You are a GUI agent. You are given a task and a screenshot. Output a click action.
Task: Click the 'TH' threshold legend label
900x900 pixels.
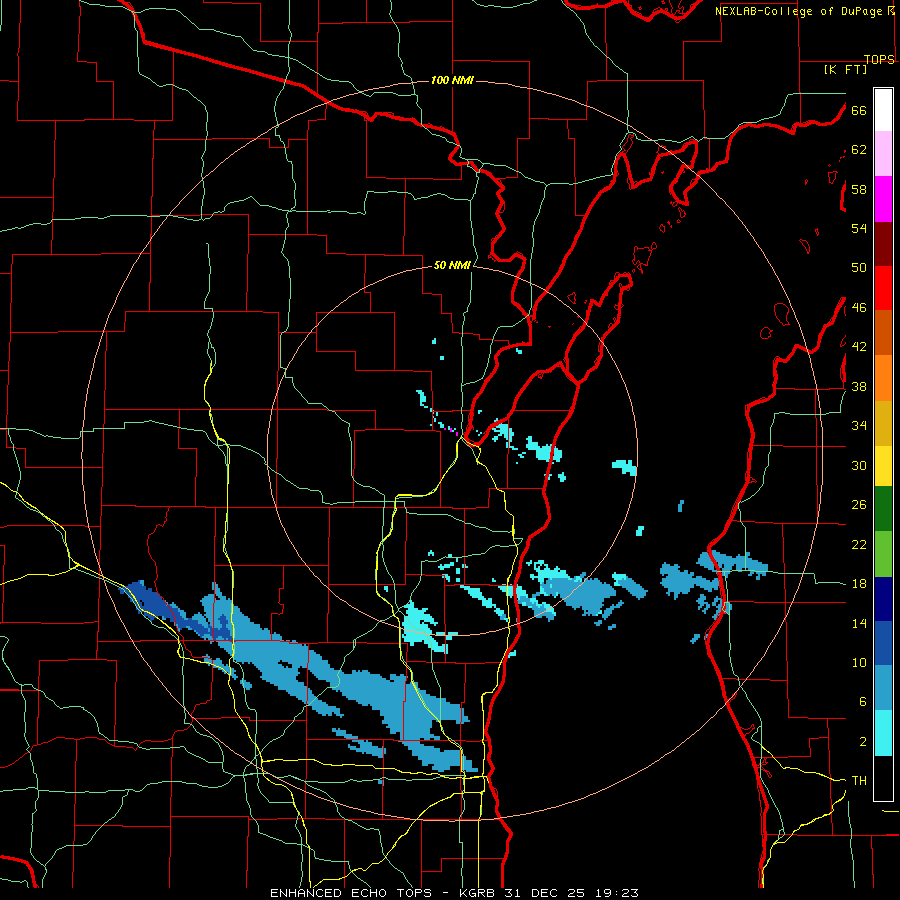859,781
